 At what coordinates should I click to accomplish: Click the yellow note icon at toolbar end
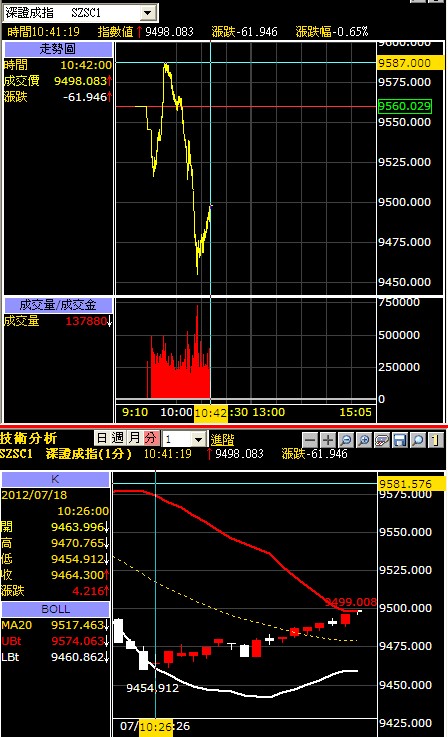click(x=436, y=440)
